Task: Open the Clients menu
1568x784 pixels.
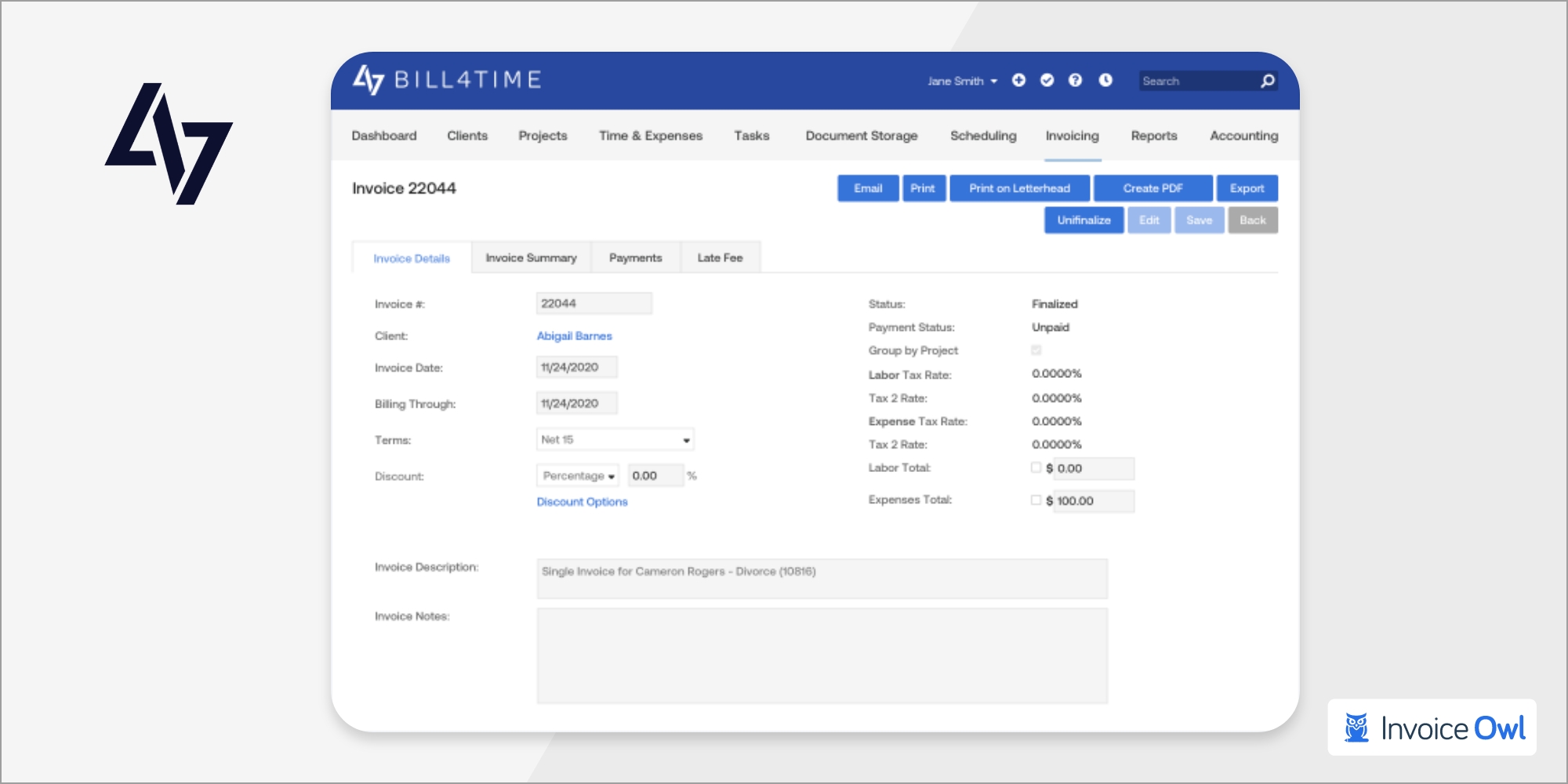Action: point(467,136)
